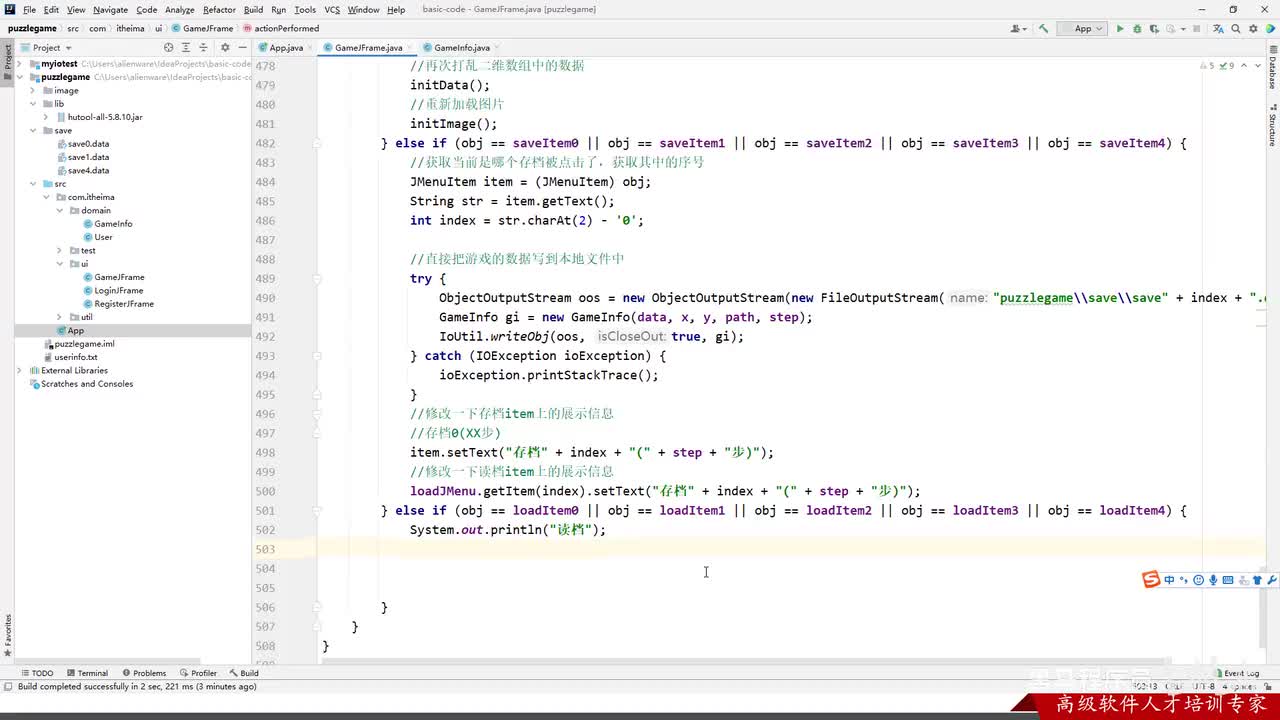Open Project panel options gear
This screenshot has height=720, width=1280.
coord(225,47)
